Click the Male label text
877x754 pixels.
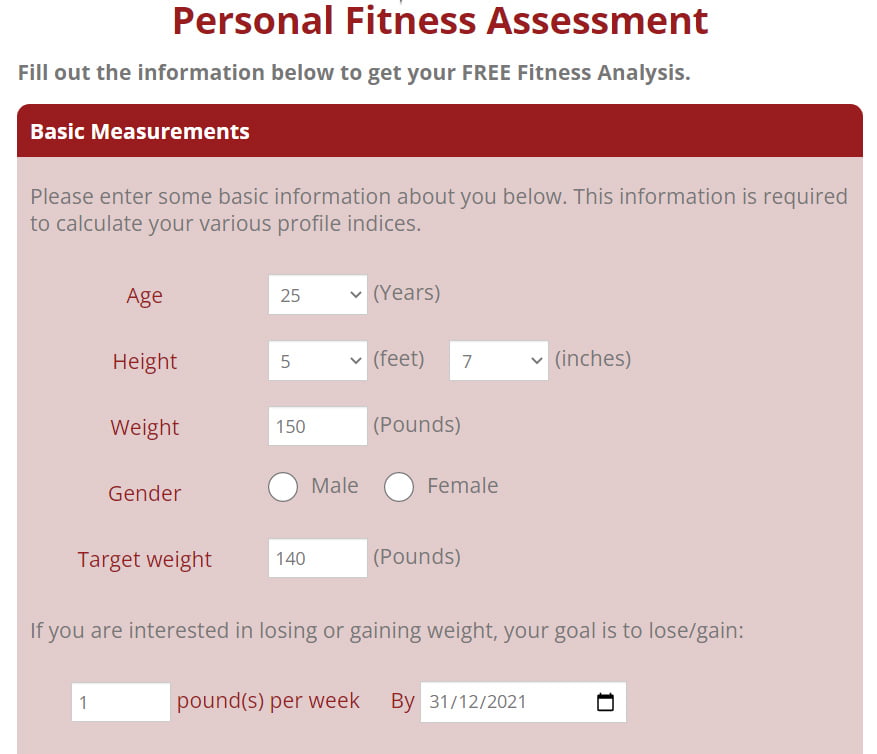click(x=334, y=486)
